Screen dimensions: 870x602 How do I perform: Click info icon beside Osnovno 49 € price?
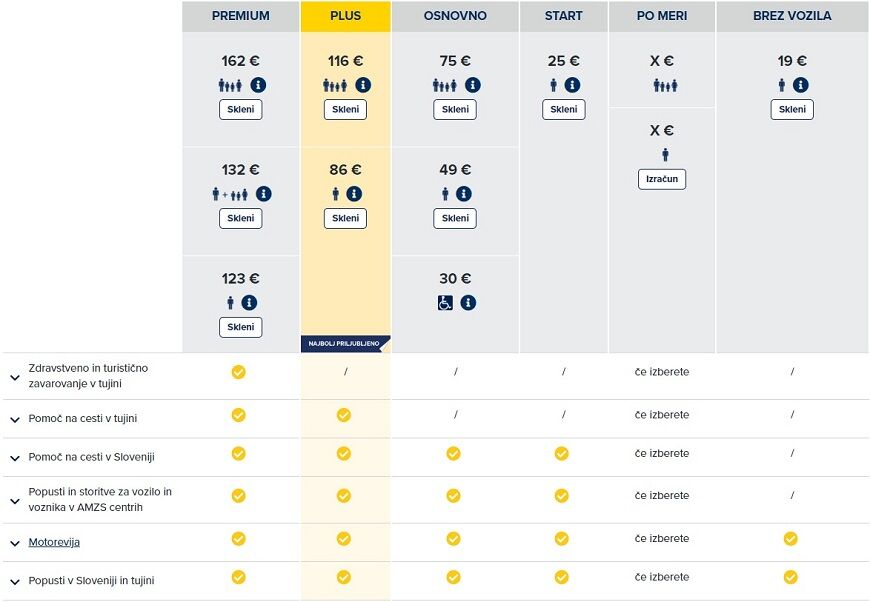click(x=463, y=194)
